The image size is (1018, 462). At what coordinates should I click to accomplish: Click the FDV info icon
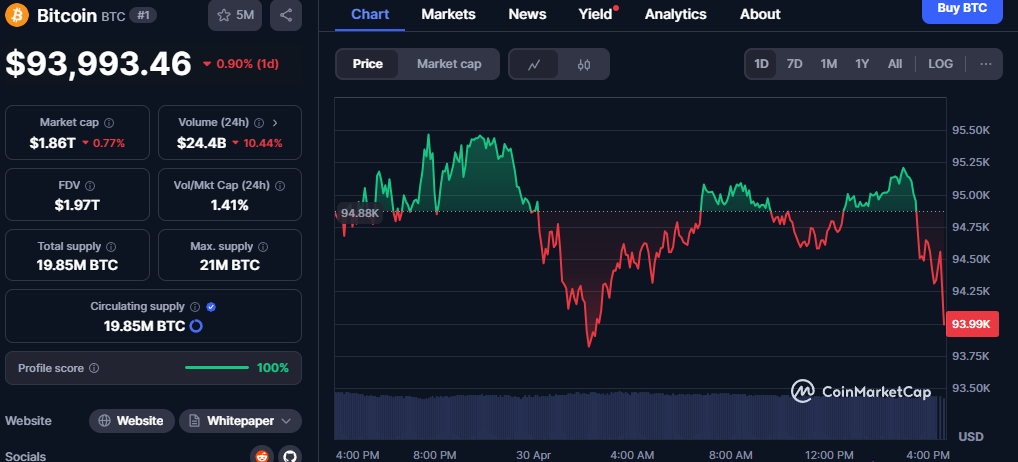tap(90, 186)
